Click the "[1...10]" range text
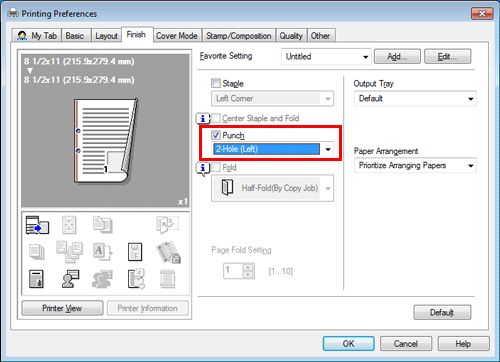The image size is (500, 362). pos(281,271)
